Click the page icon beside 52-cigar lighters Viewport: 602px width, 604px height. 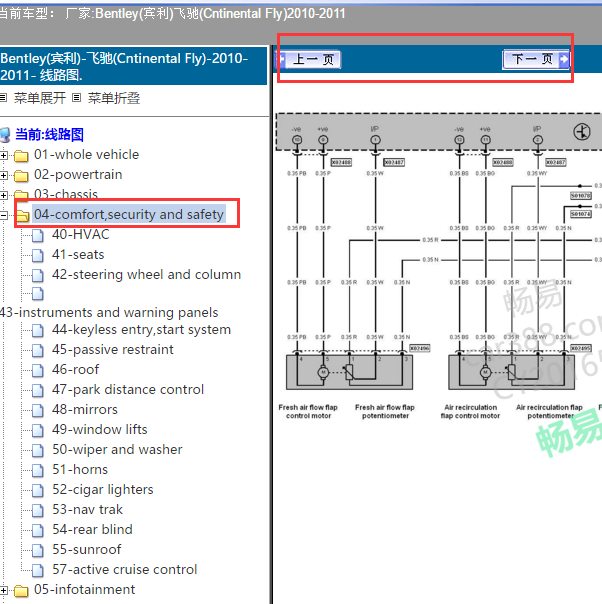point(37,490)
